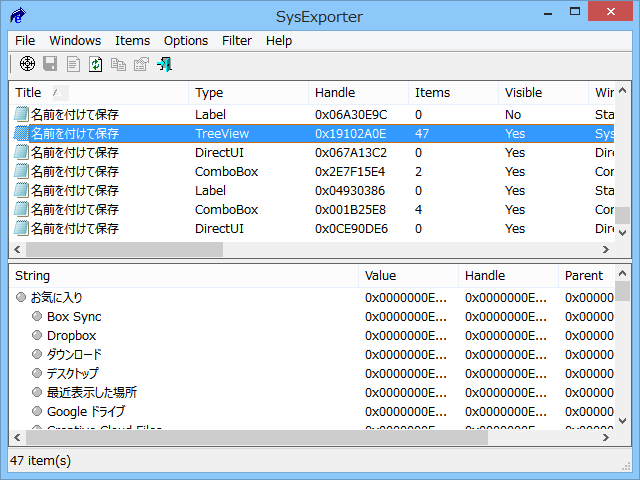
Task: Maximize the SysExporter window
Action: pos(575,12)
